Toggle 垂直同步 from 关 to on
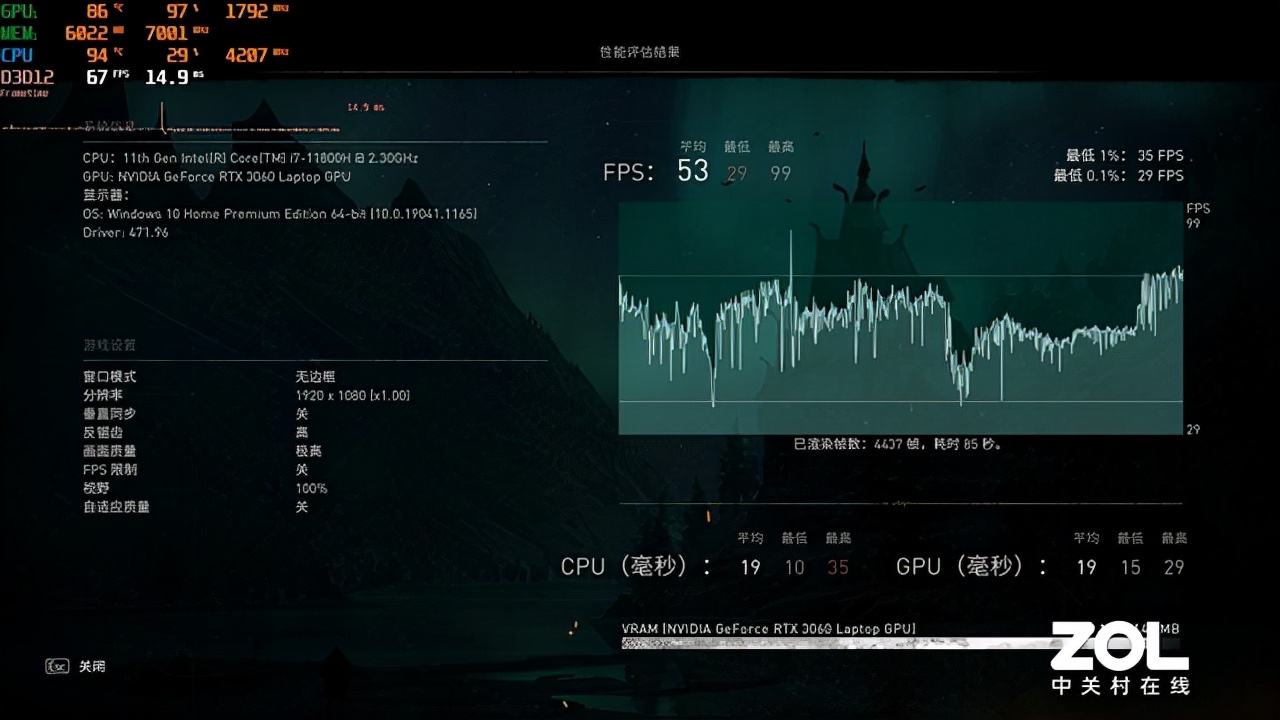The image size is (1280, 720). tap(300, 414)
